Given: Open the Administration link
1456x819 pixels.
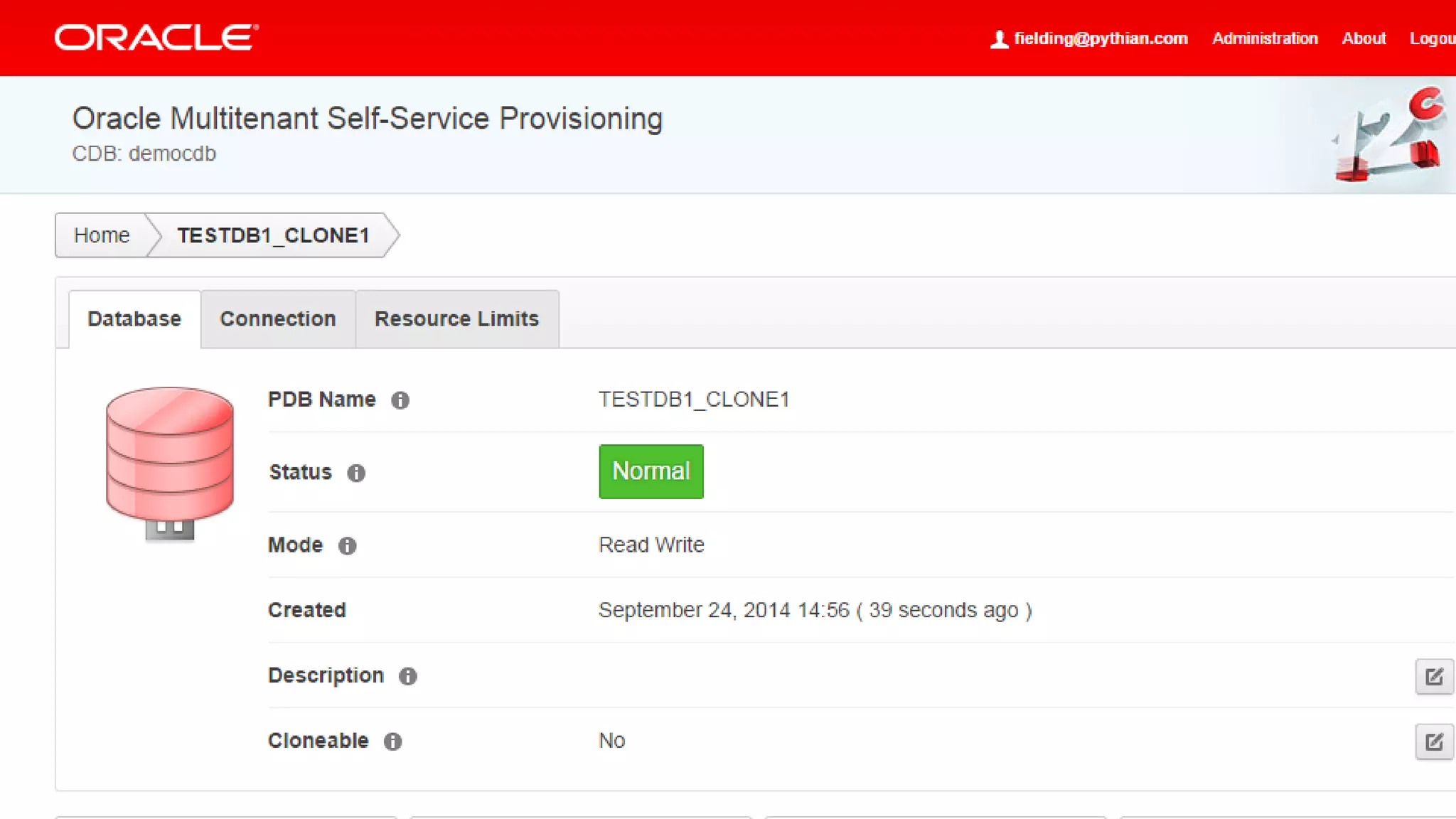Looking at the screenshot, I should pyautogui.click(x=1265, y=38).
